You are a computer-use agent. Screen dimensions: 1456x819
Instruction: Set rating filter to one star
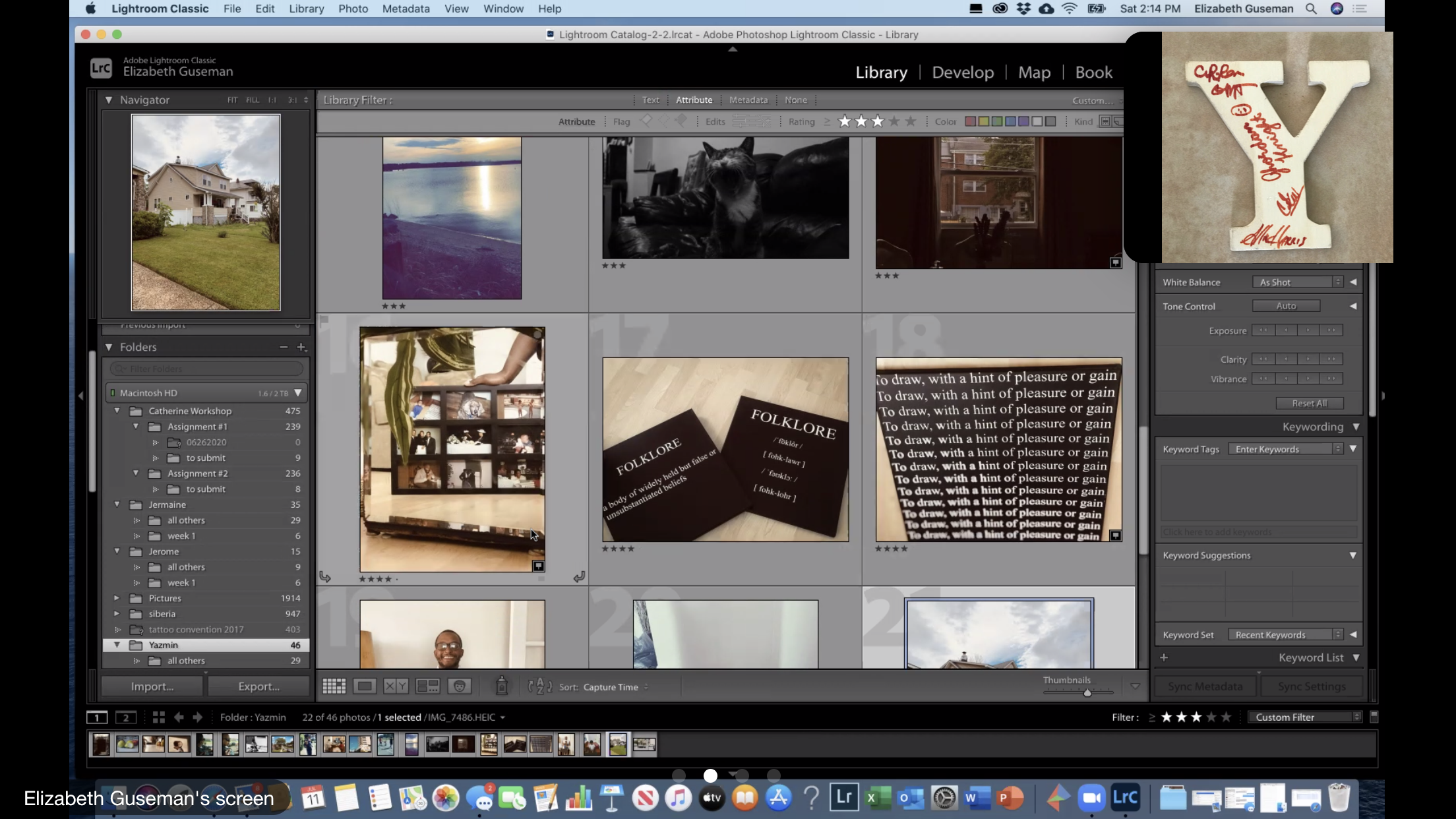pos(845,121)
